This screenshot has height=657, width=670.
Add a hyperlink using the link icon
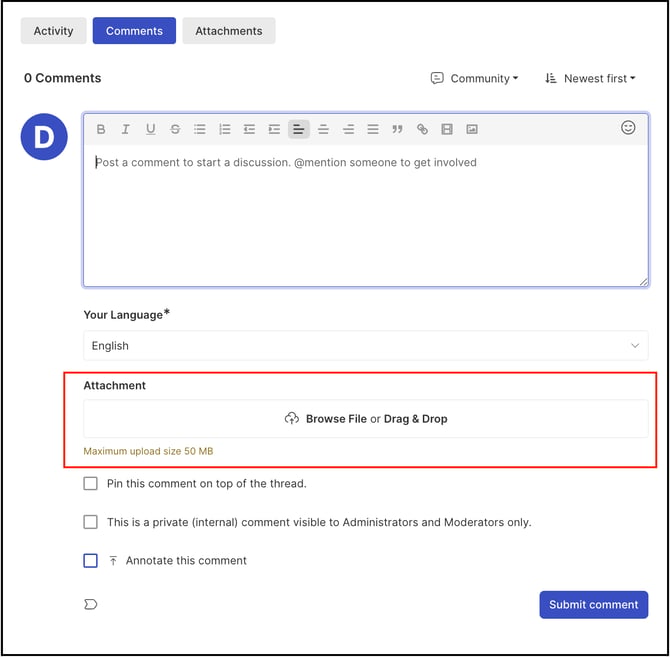422,129
